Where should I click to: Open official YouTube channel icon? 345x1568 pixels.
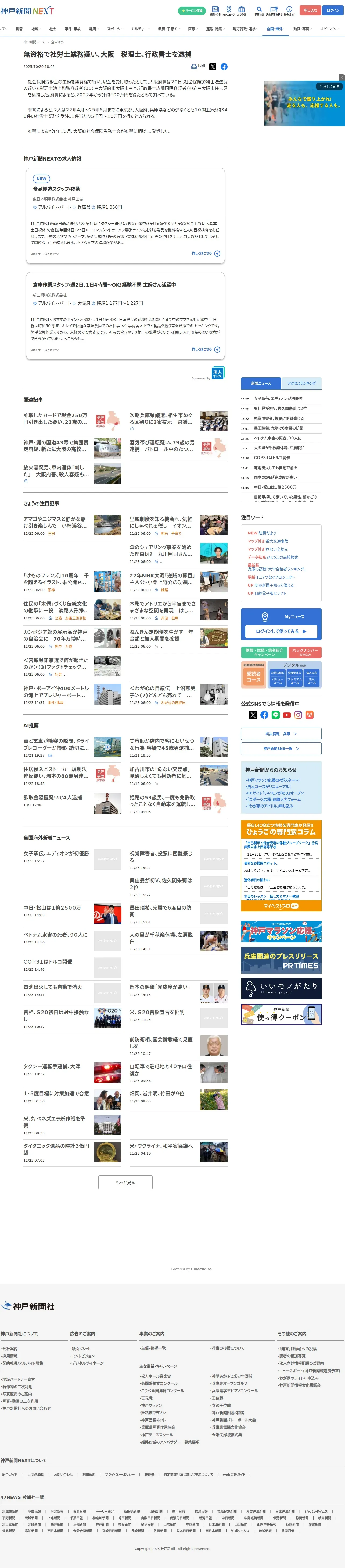coord(287,715)
